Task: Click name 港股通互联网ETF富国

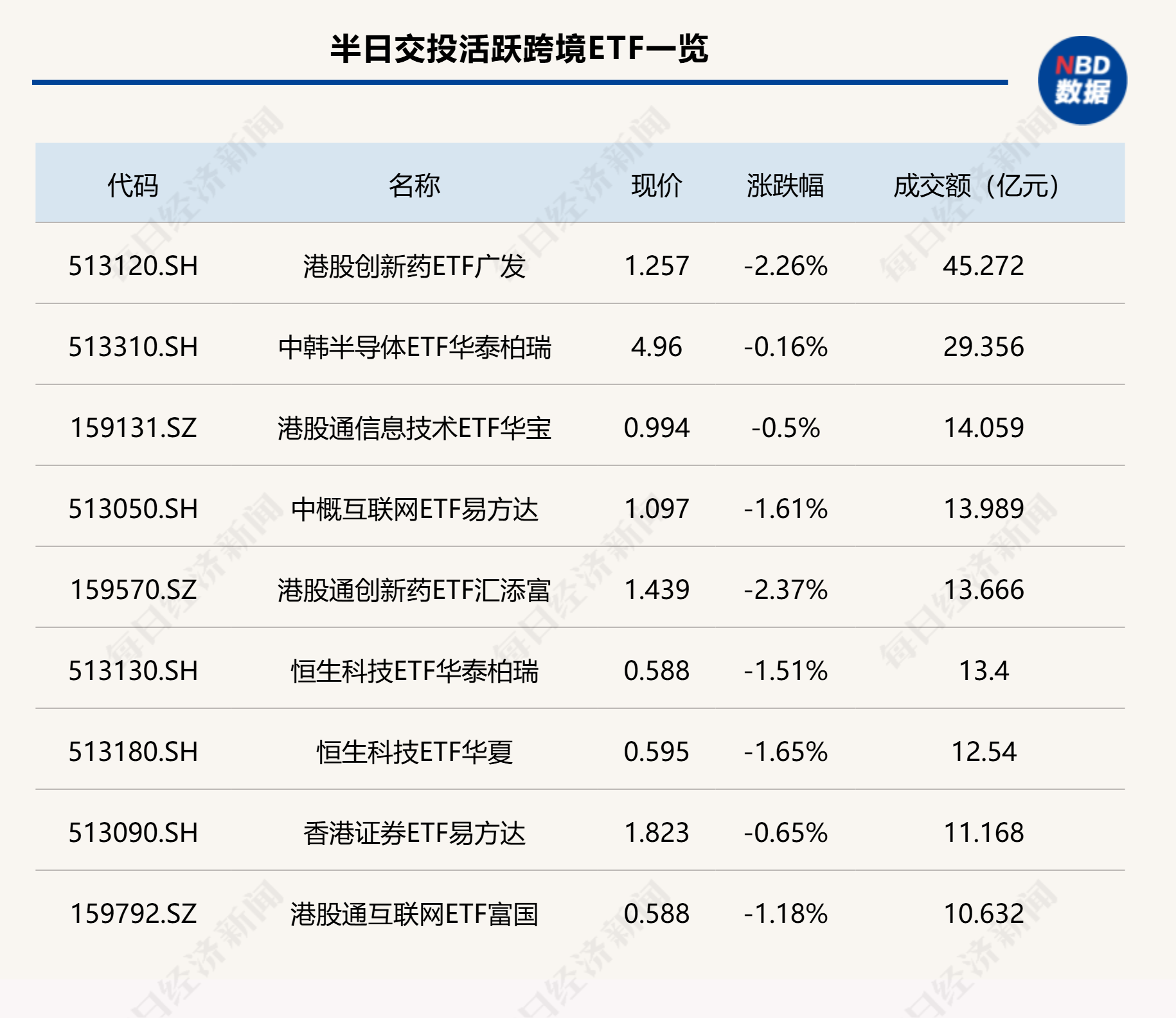Action: click(414, 914)
